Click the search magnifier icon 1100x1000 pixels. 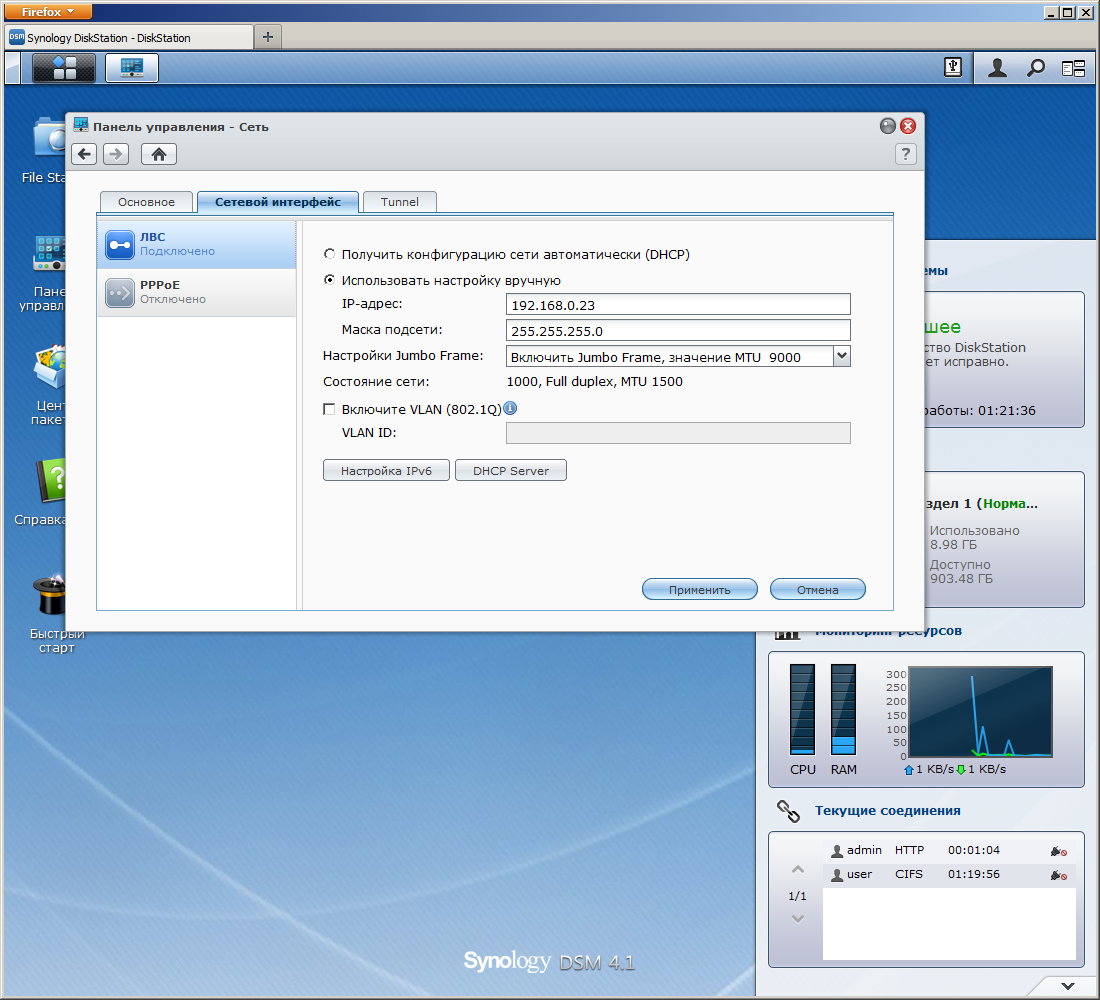[x=1035, y=68]
